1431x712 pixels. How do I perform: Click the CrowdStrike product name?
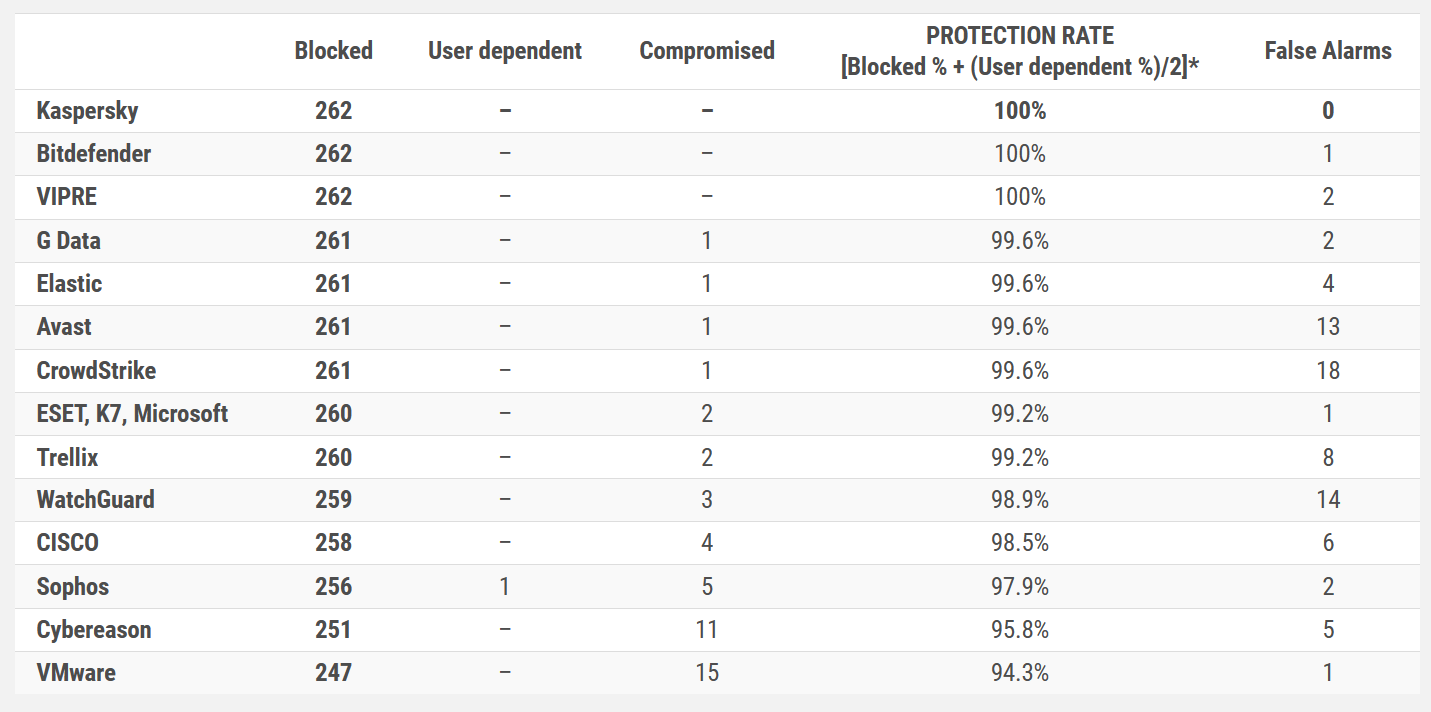96,371
